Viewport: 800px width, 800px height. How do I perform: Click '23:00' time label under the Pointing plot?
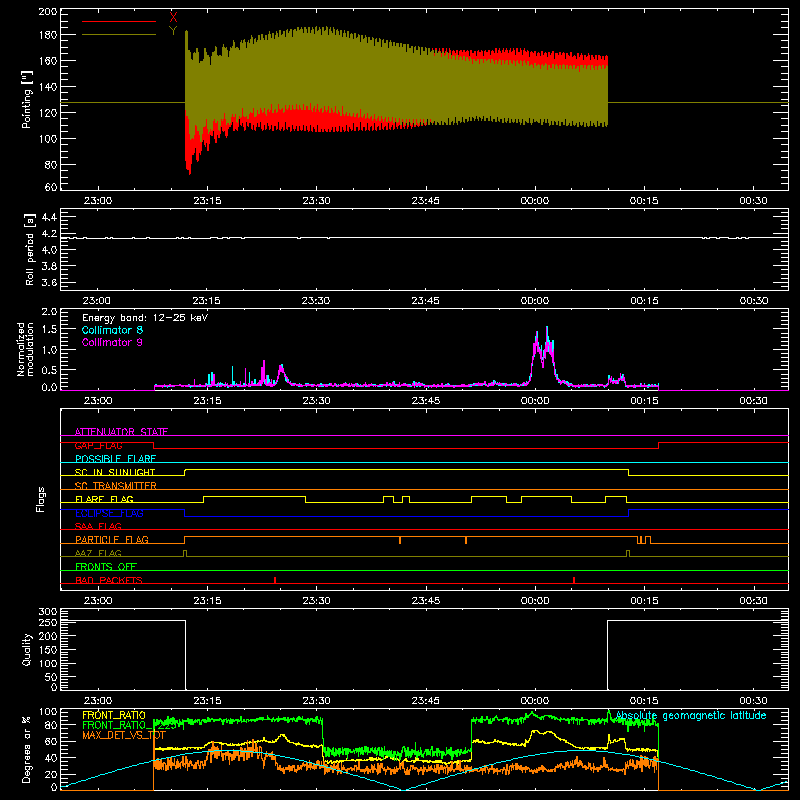pyautogui.click(x=98, y=201)
